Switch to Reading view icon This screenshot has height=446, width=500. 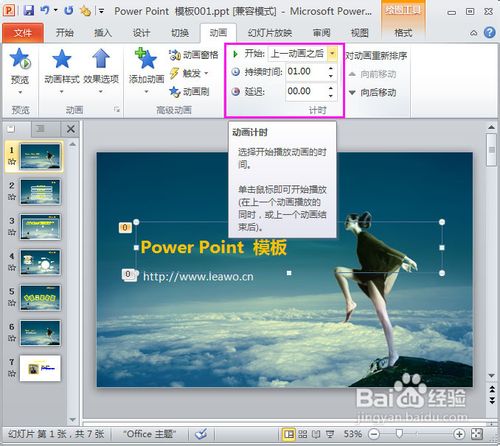316,434
